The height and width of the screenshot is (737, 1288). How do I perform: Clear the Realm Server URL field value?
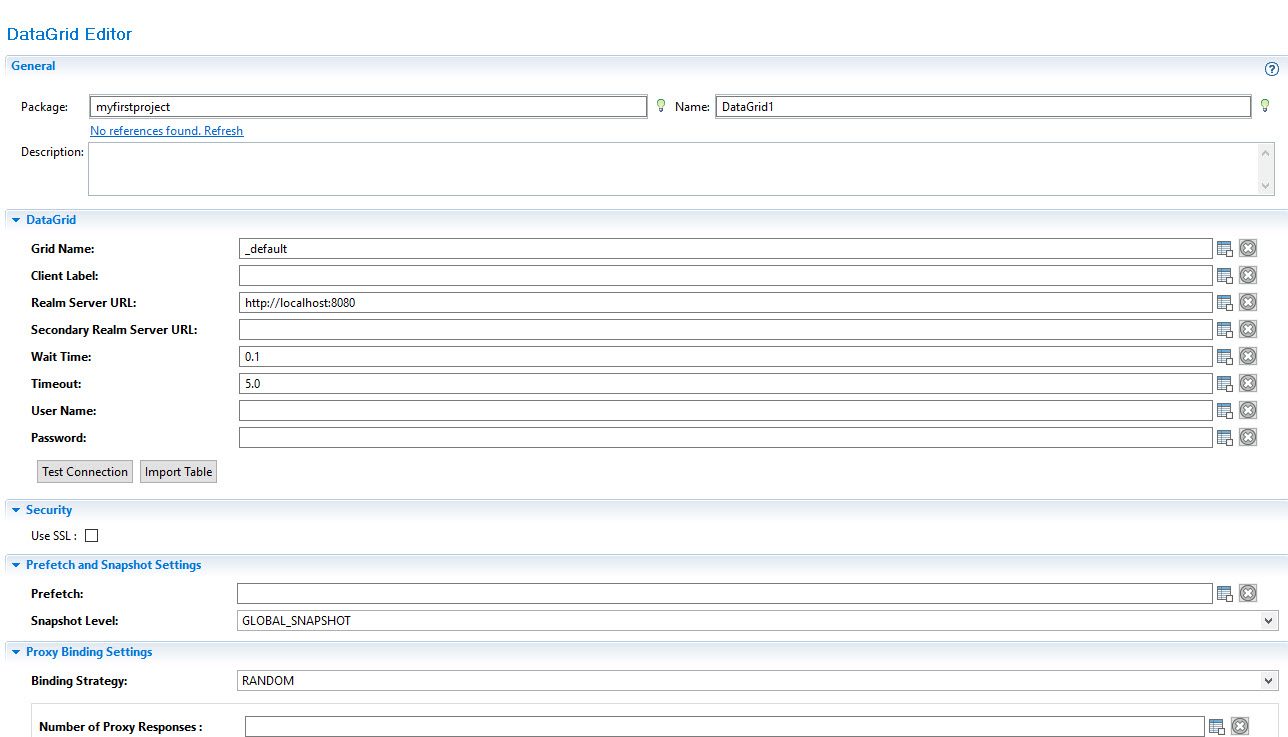[x=1248, y=303]
